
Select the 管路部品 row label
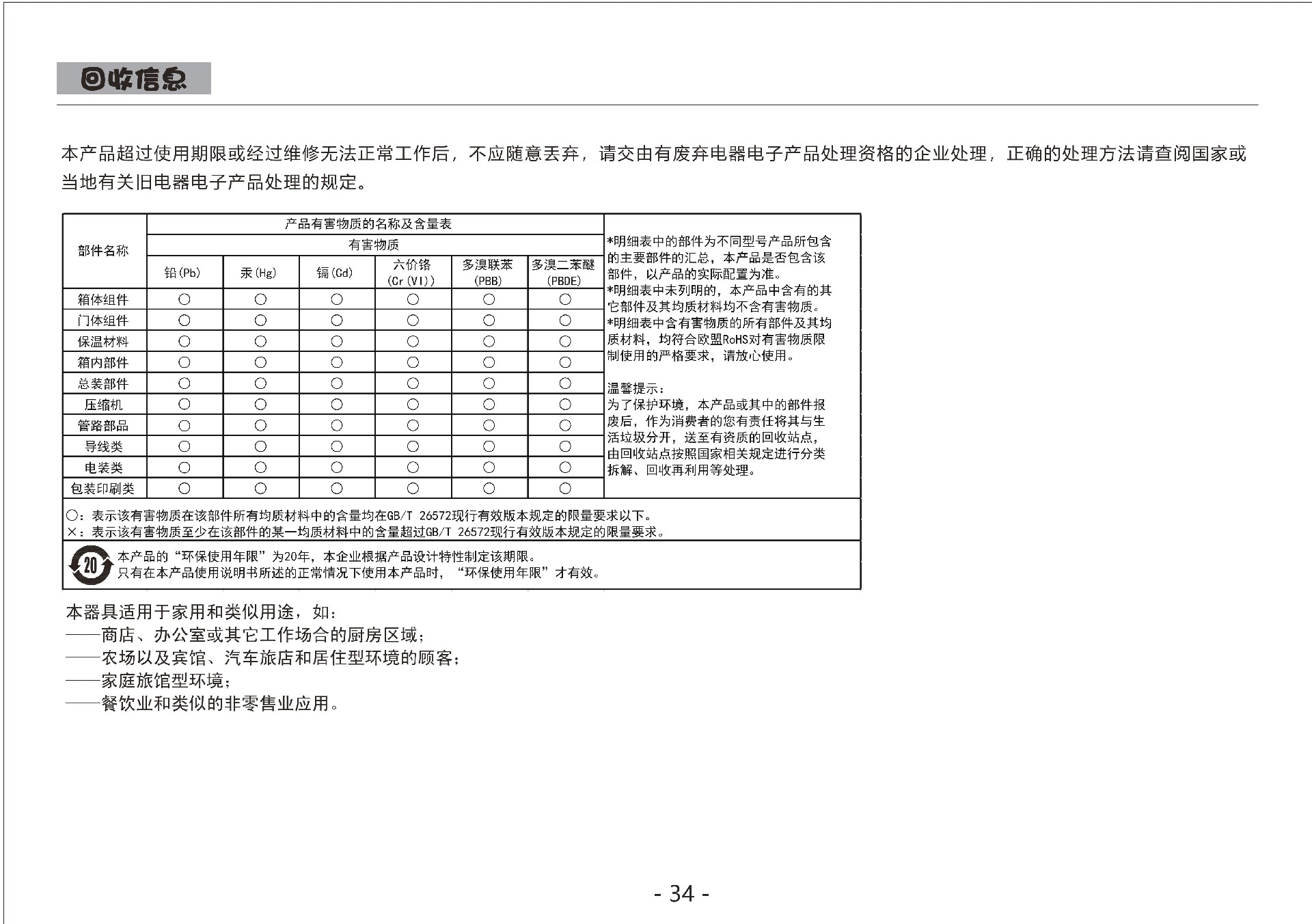(x=104, y=426)
